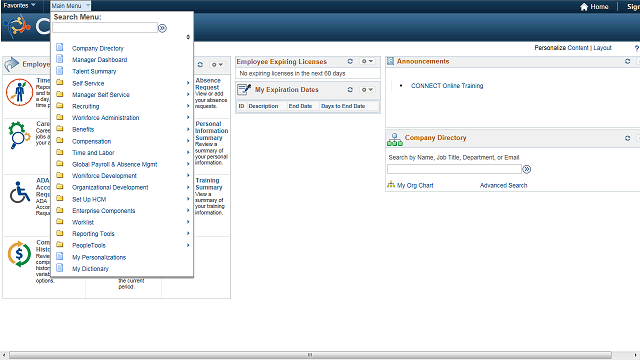The height and width of the screenshot is (360, 640).
Task: Click the Search Menu go arrow icon
Action: pos(162,28)
